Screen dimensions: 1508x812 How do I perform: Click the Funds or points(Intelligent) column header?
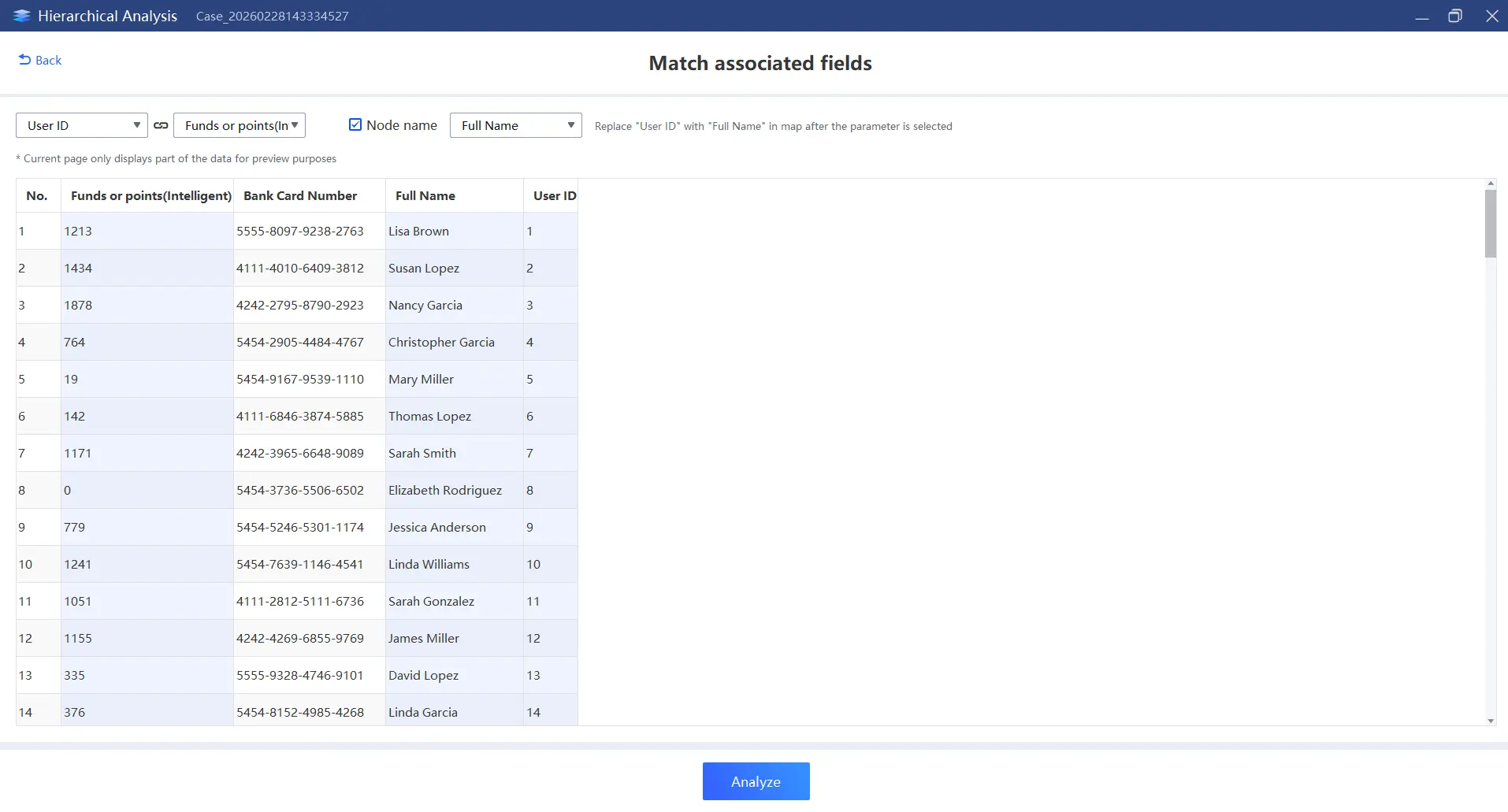[150, 195]
